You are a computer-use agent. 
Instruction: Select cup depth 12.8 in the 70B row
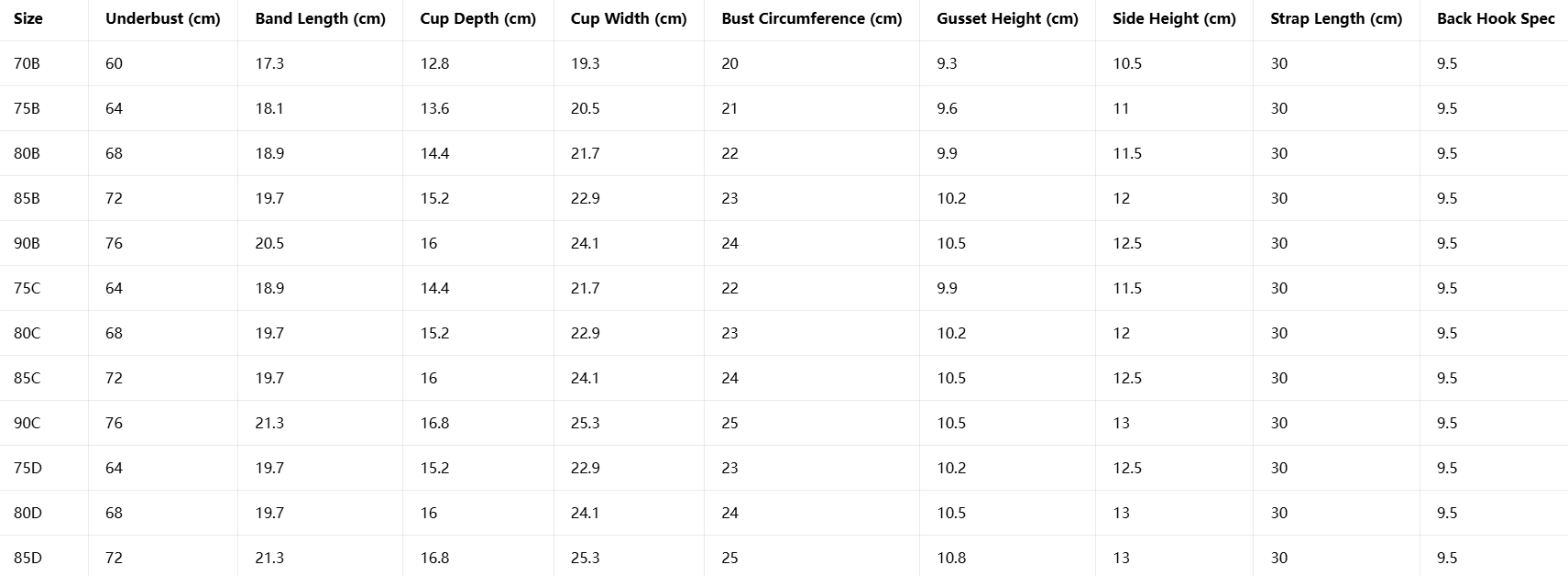[434, 63]
